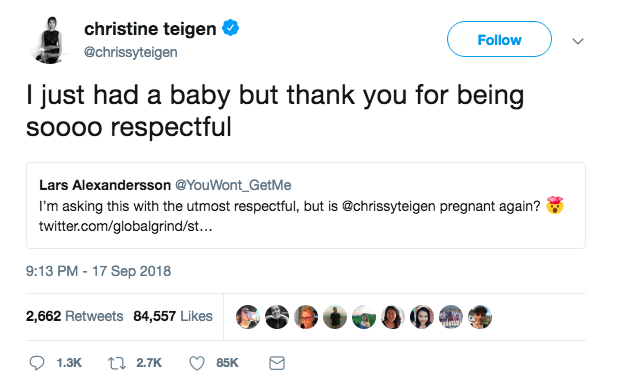Image resolution: width=618 pixels, height=390 pixels.
Task: Click the christine teigen display name
Action: [150, 29]
